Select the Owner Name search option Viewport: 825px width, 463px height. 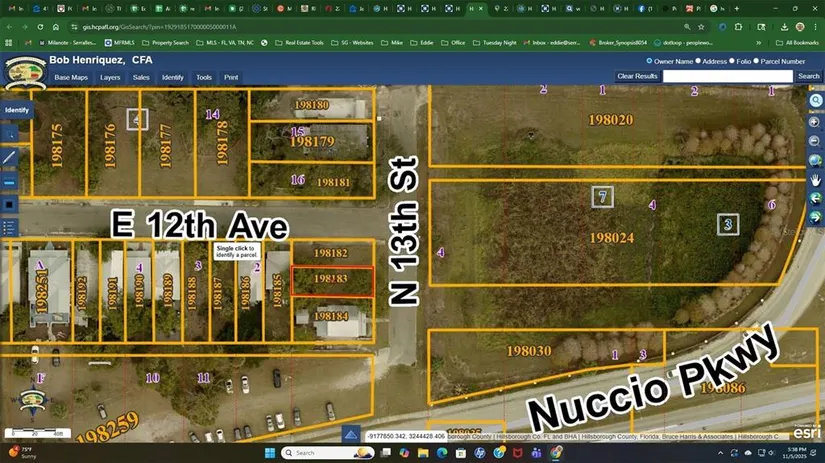coord(649,61)
